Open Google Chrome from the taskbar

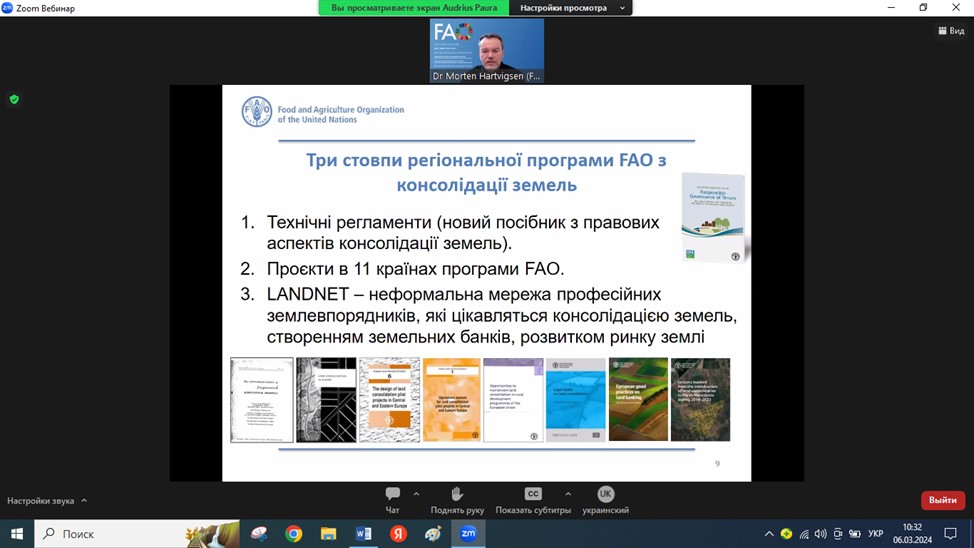click(x=294, y=534)
